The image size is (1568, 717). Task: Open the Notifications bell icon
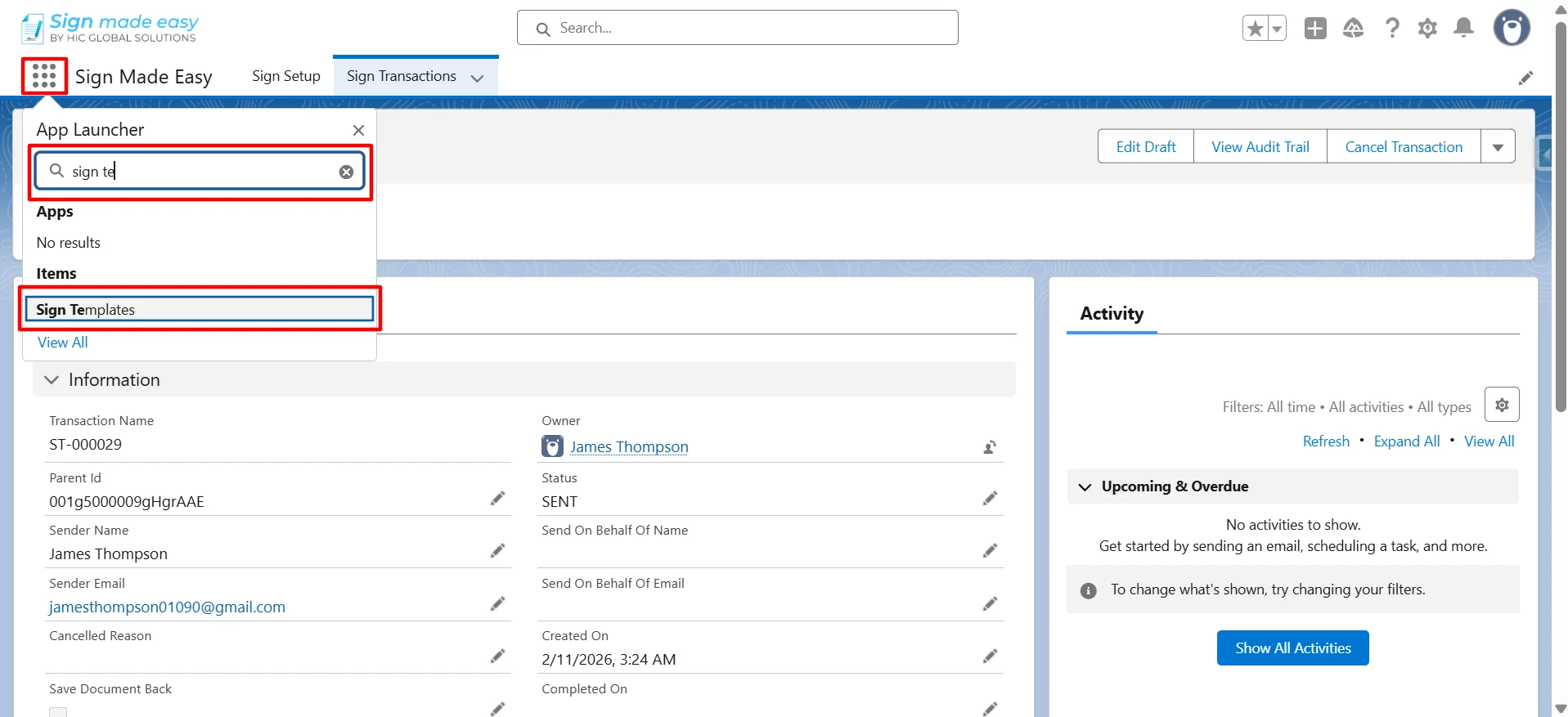point(1464,29)
